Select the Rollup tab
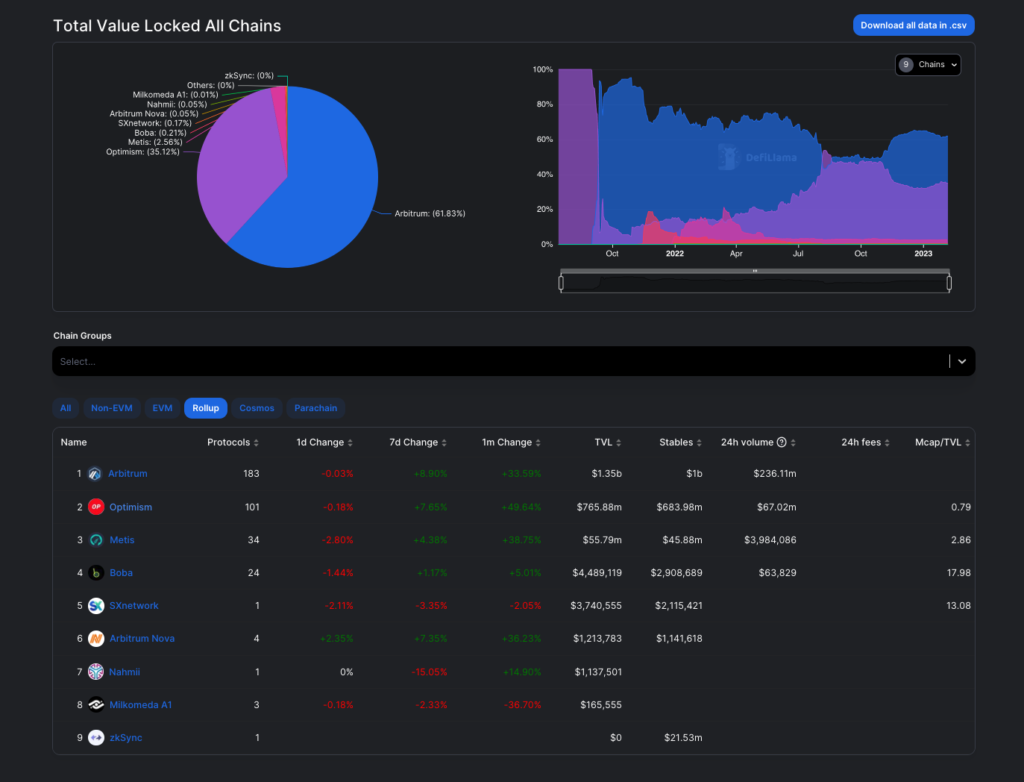 [x=206, y=408]
